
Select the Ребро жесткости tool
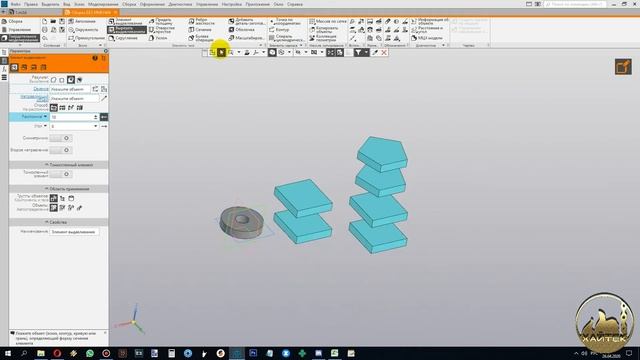tap(202, 21)
